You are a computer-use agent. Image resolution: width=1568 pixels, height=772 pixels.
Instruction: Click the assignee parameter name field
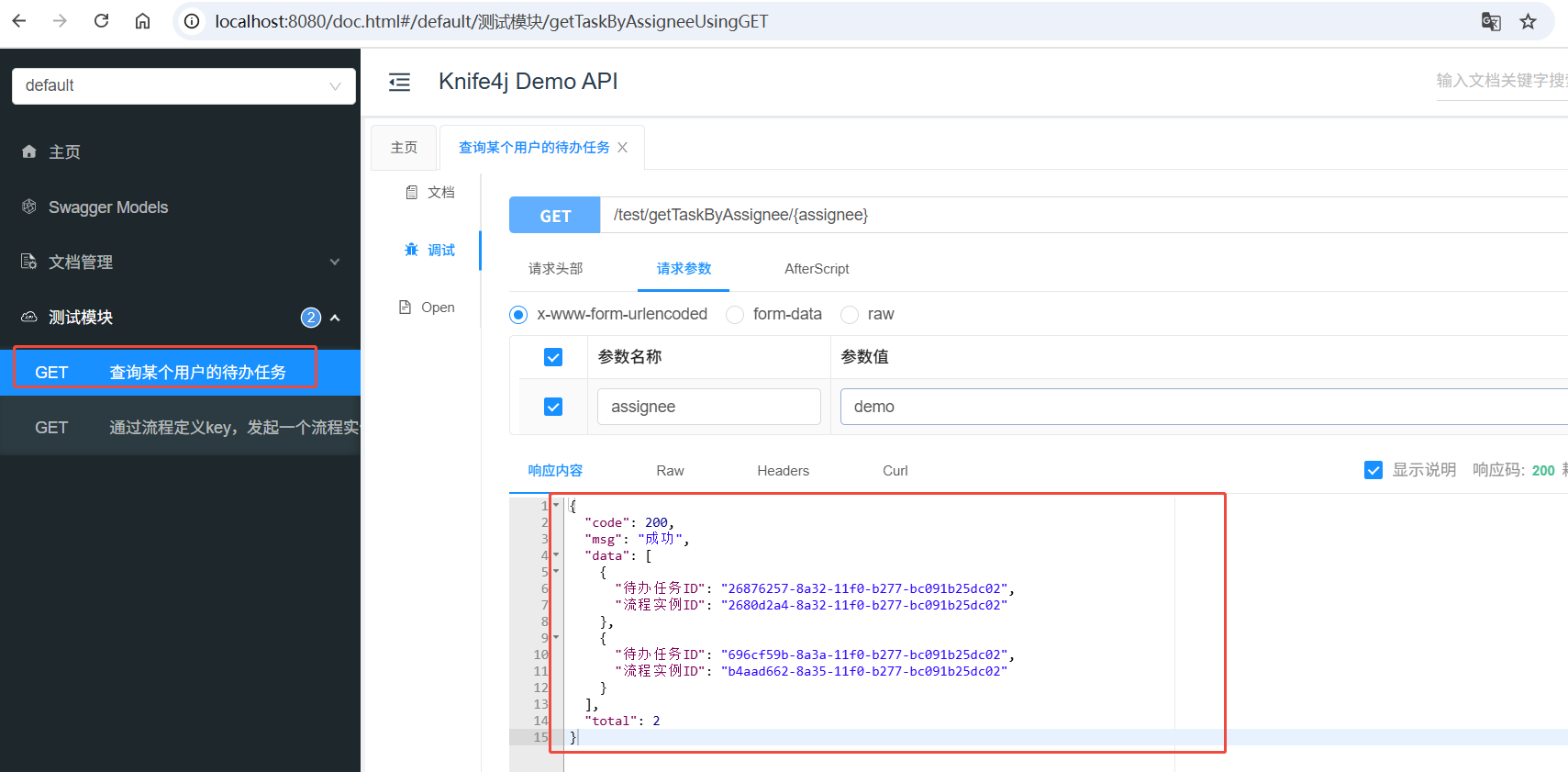[x=708, y=407]
